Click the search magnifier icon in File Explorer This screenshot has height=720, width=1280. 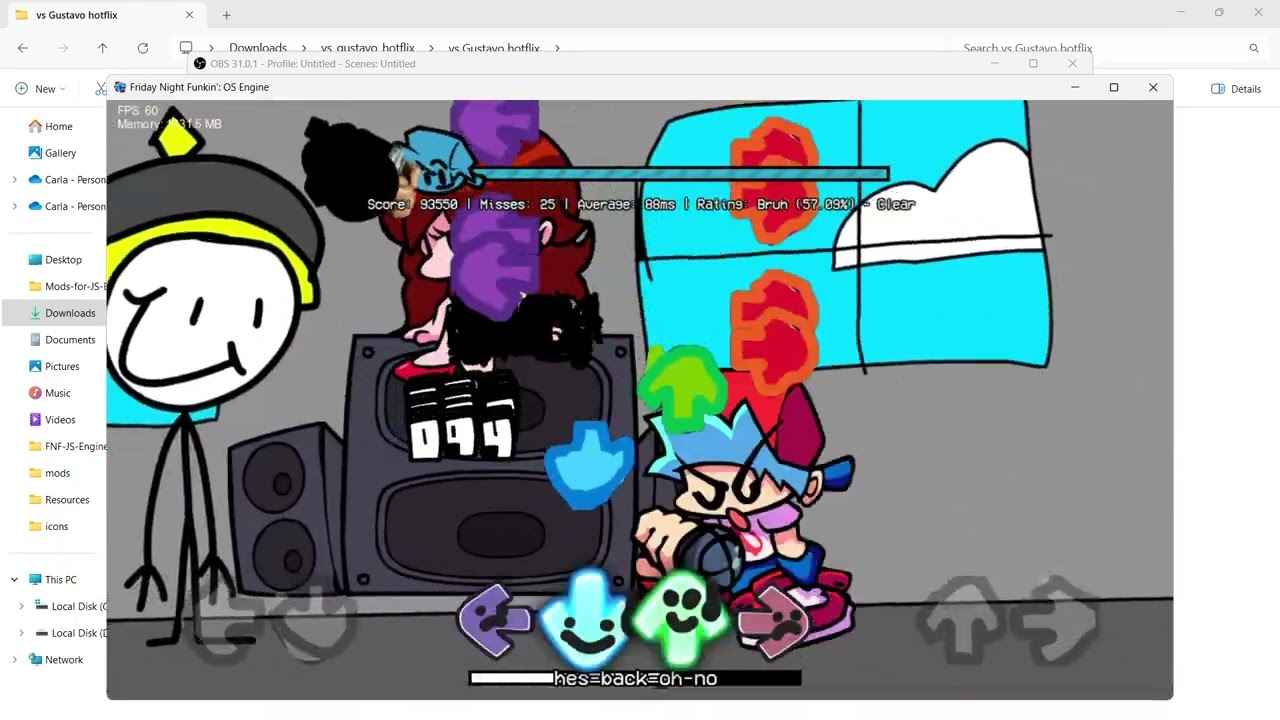pos(1254,48)
